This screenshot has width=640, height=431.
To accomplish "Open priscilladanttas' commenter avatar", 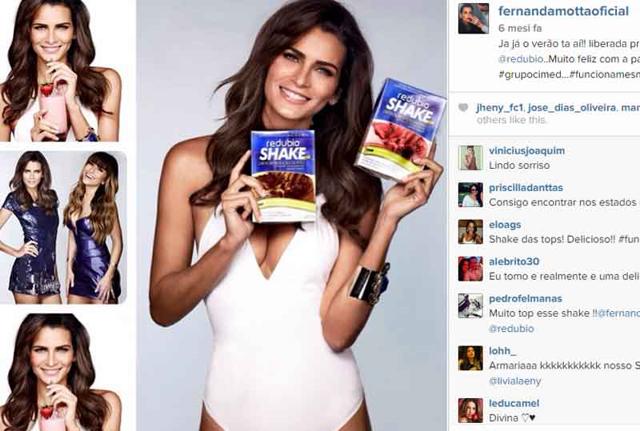I will tap(470, 195).
